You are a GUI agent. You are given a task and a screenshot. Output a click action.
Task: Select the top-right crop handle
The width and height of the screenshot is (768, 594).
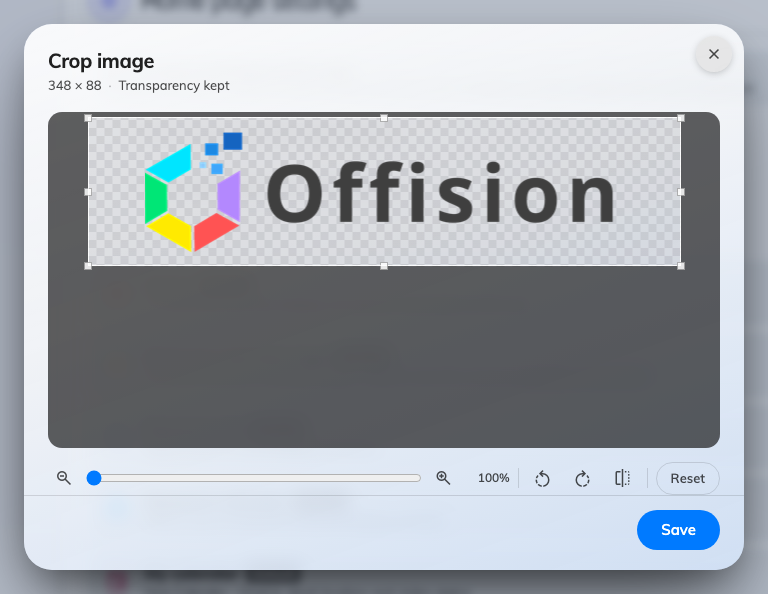pos(681,118)
